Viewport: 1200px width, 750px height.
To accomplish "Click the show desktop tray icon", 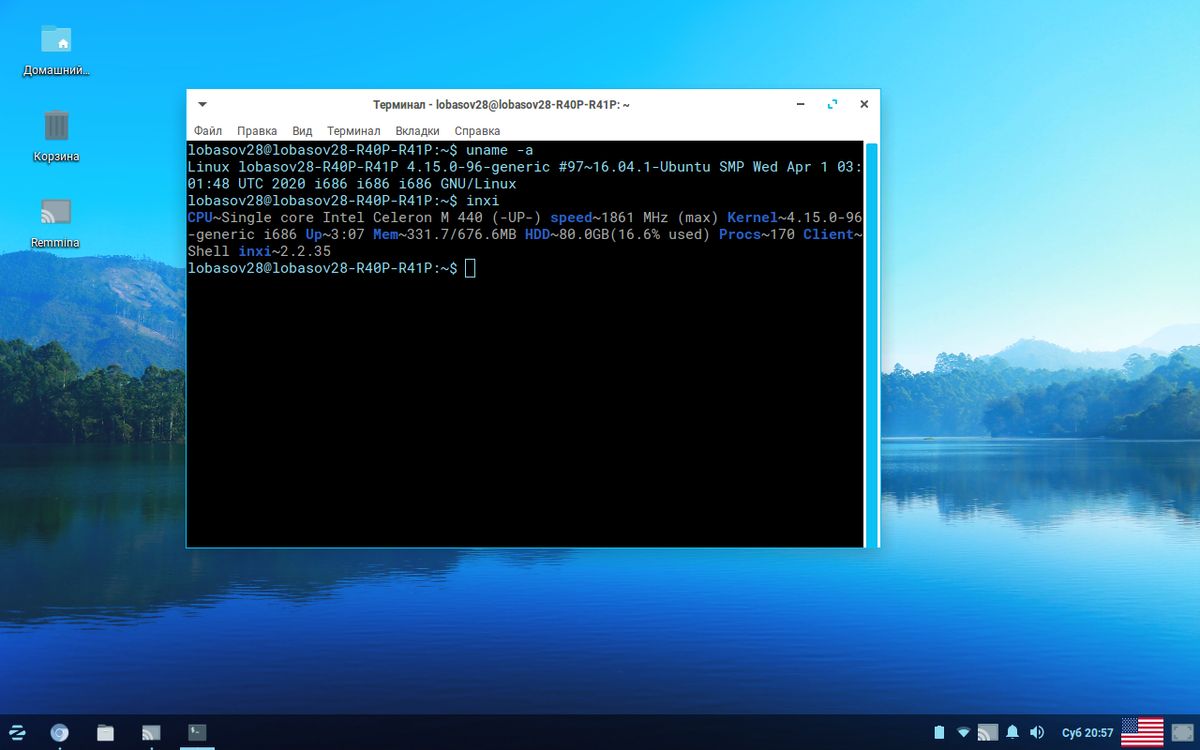I will pos(1183,733).
